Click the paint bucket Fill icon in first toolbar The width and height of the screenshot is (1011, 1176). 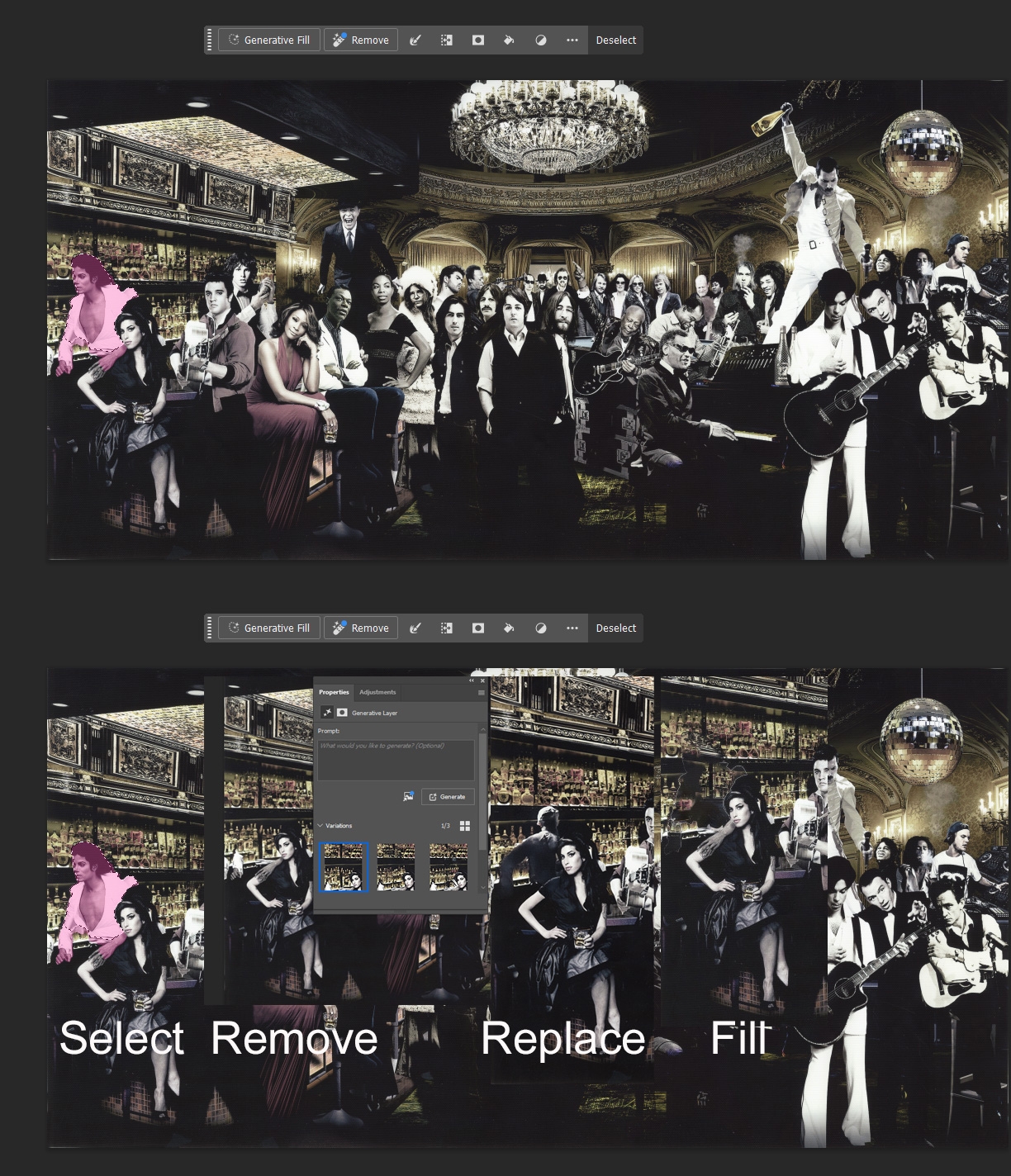point(510,40)
